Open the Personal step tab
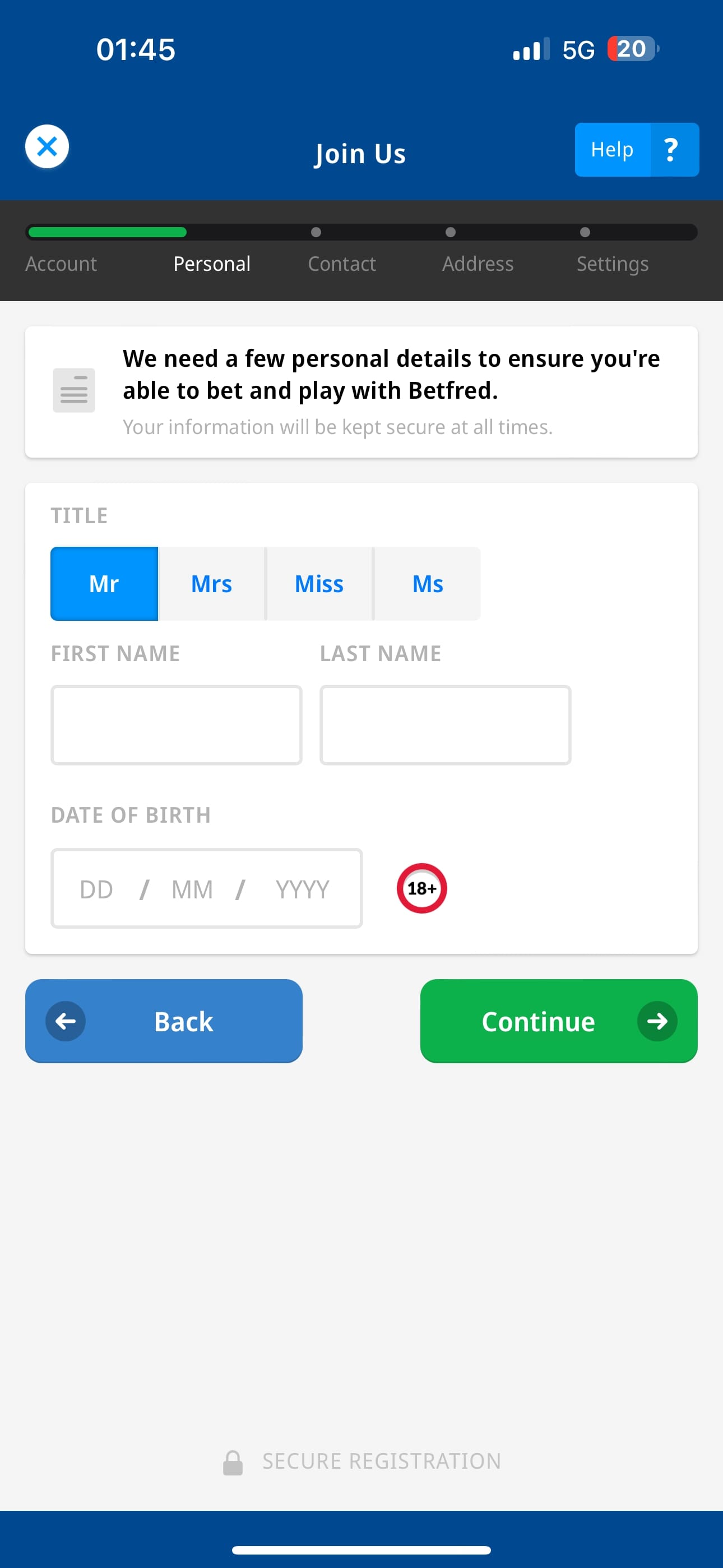723x1568 pixels. pos(212,264)
